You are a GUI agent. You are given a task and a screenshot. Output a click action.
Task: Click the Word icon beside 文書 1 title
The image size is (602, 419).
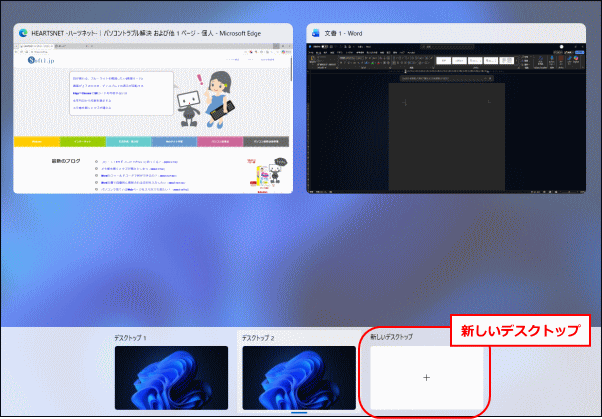316,33
